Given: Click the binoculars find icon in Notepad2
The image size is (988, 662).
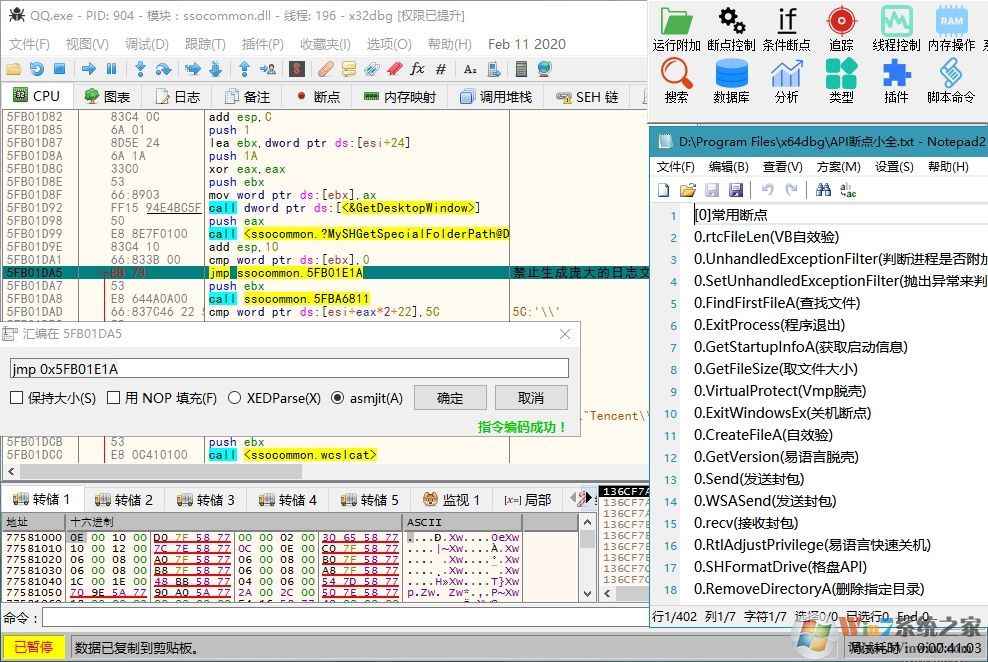Looking at the screenshot, I should coord(823,190).
